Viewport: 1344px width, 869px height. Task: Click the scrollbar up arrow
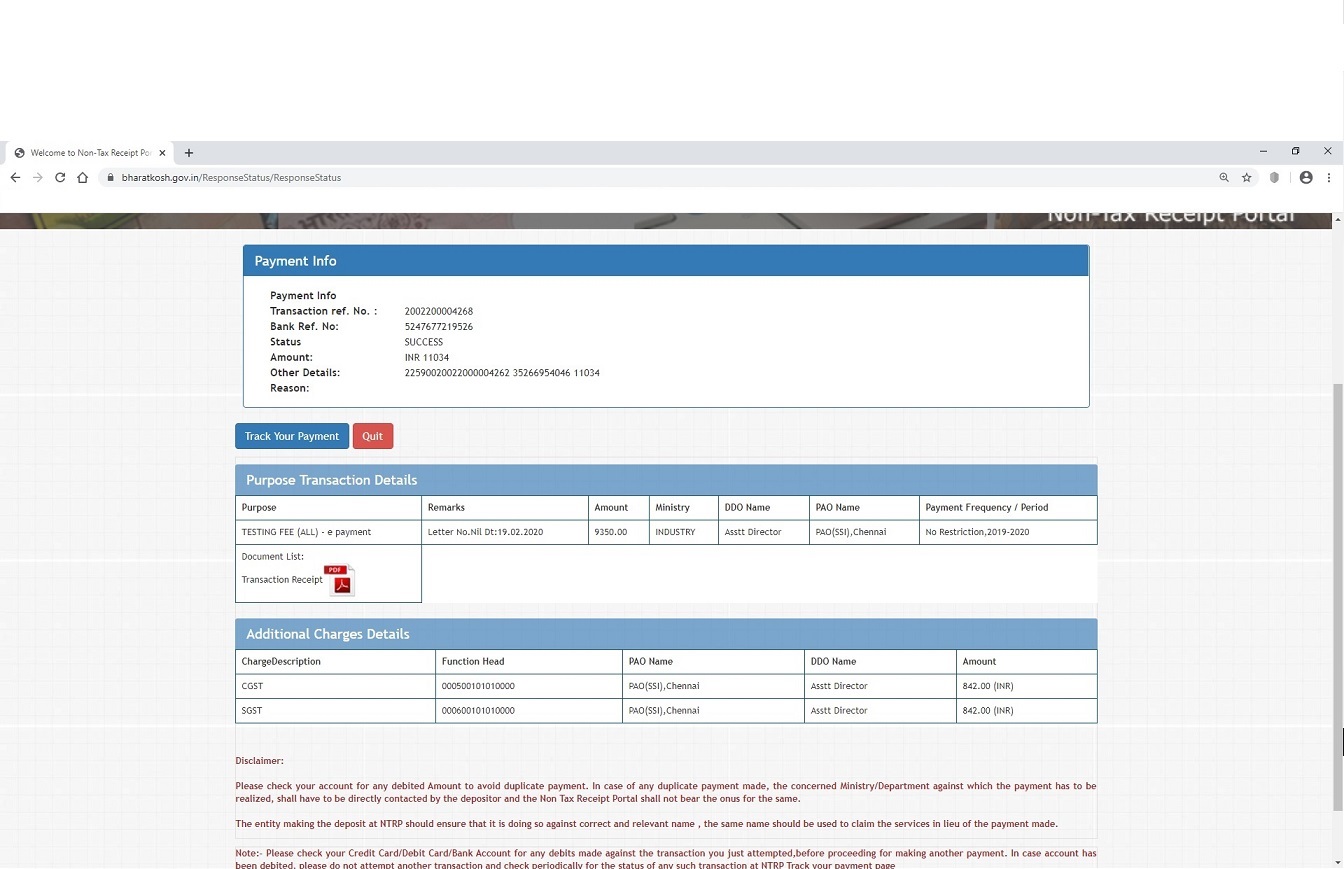tap(1338, 219)
